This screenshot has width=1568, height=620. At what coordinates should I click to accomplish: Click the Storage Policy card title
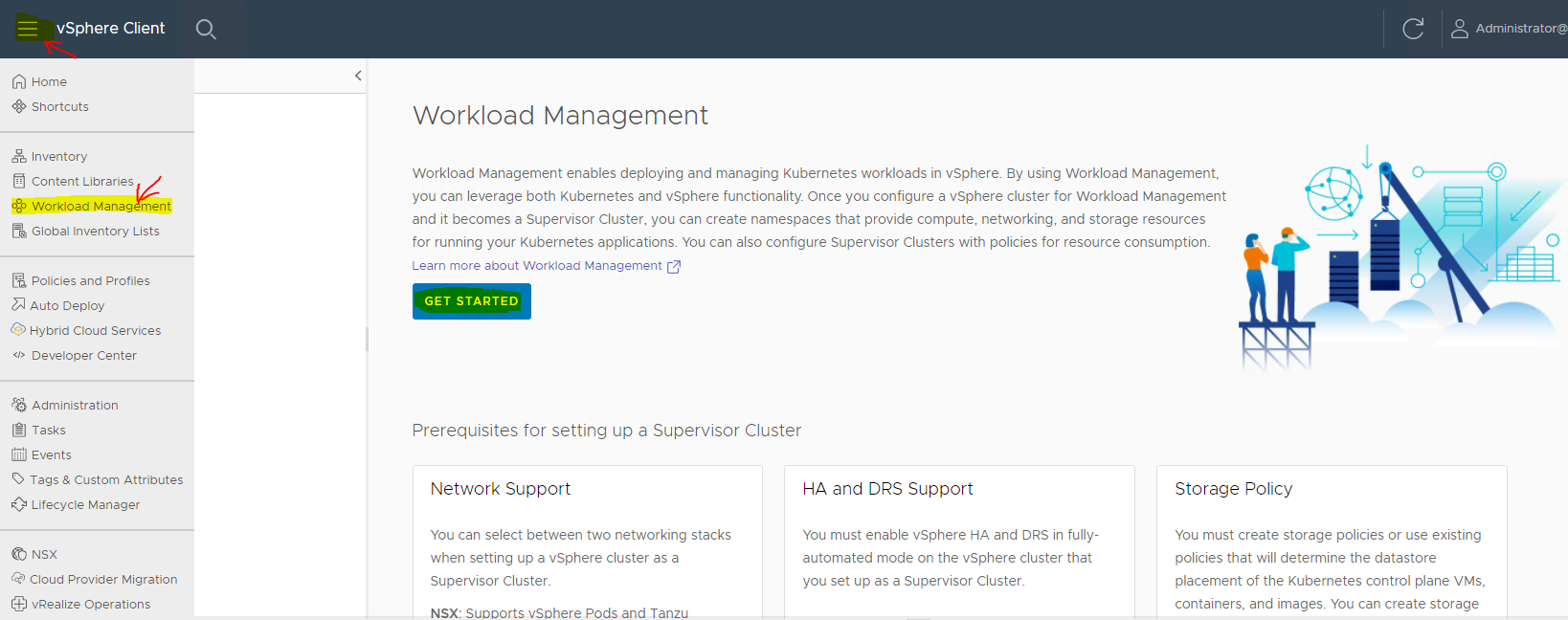(x=1234, y=489)
